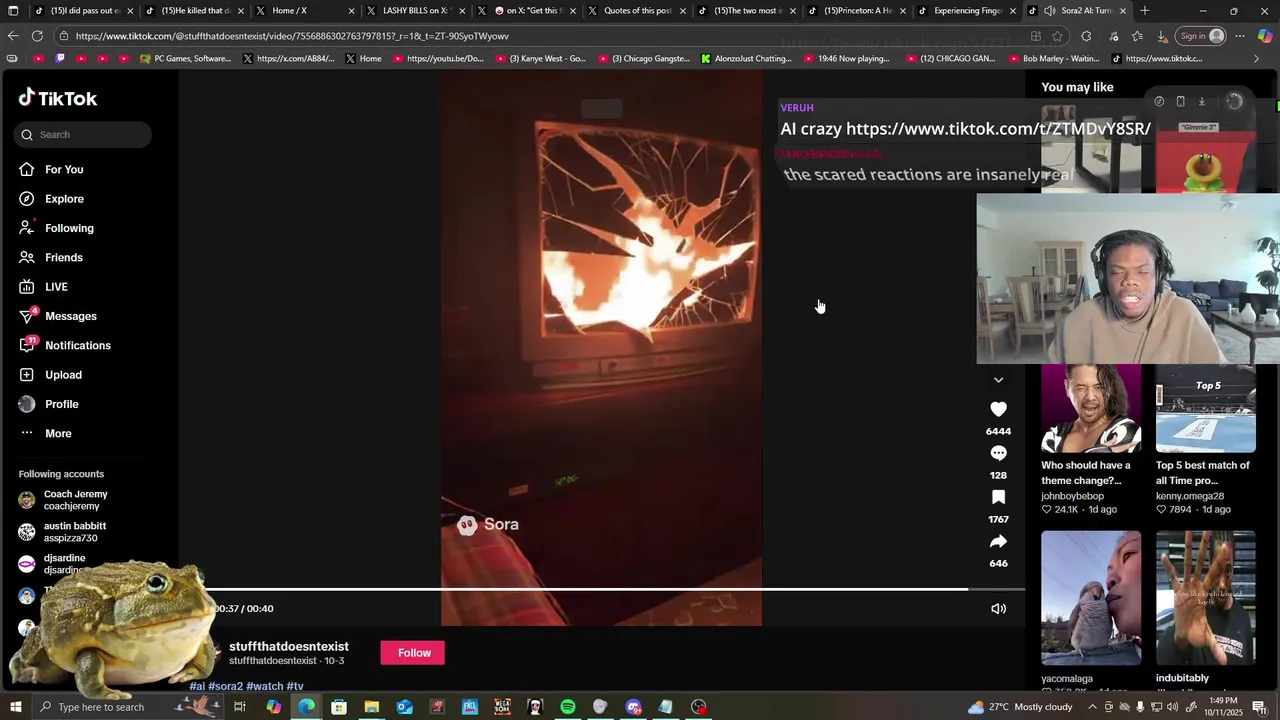
Task: Switch to 'LASHY BILLS on X' tab
Action: [x=412, y=11]
